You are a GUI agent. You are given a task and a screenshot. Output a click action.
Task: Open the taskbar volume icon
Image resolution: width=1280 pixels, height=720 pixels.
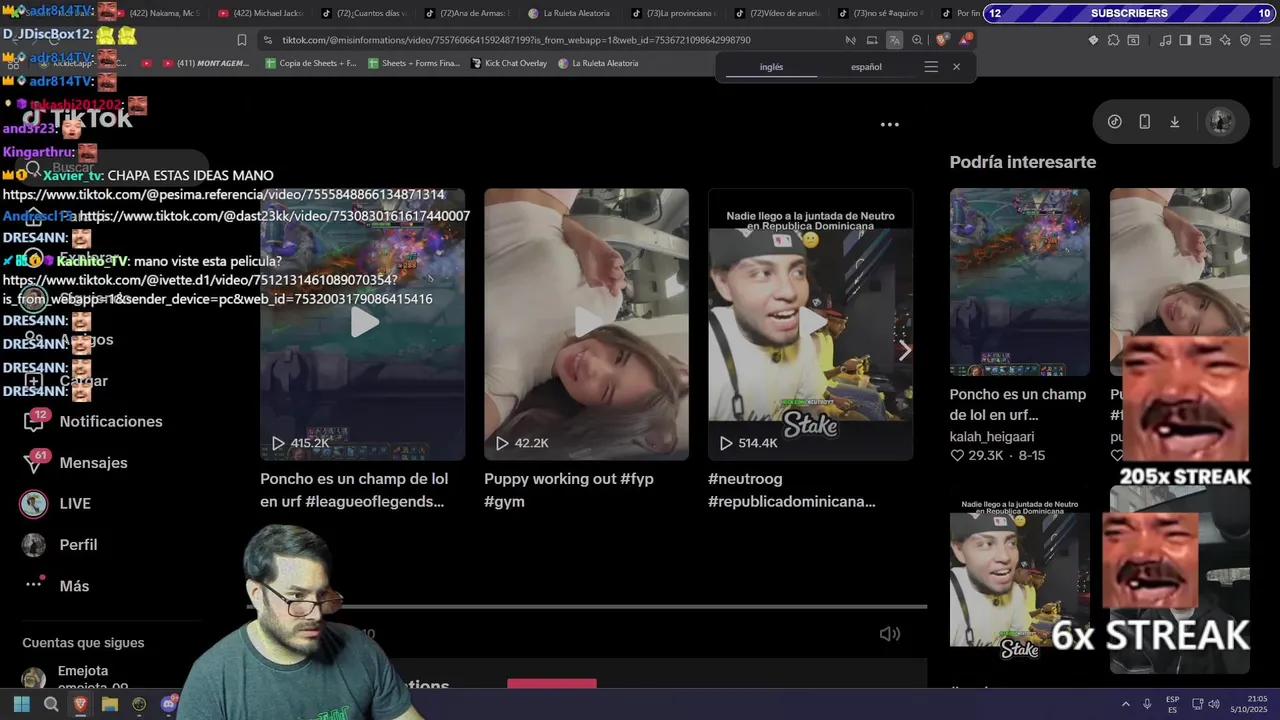pyautogui.click(x=1214, y=704)
